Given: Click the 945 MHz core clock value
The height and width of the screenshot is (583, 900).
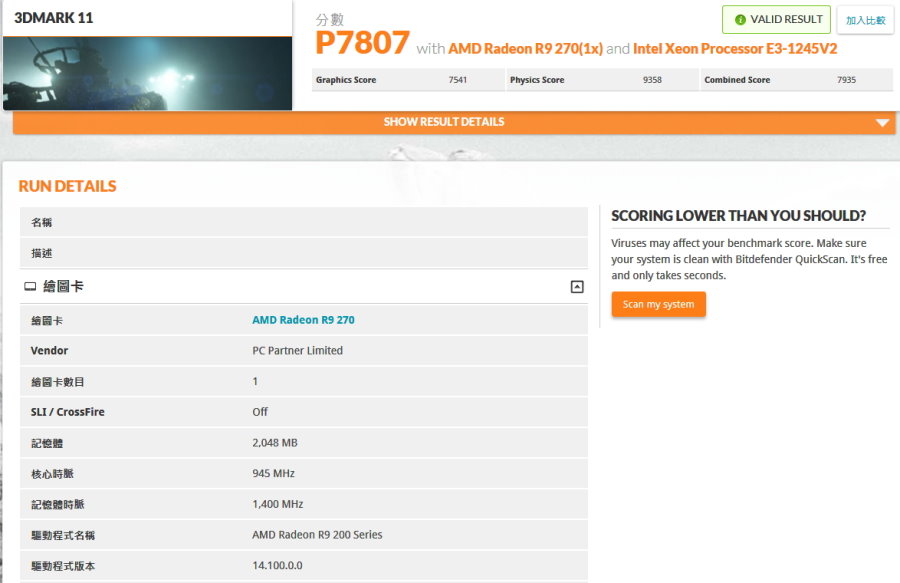Looking at the screenshot, I should pyautogui.click(x=273, y=473).
